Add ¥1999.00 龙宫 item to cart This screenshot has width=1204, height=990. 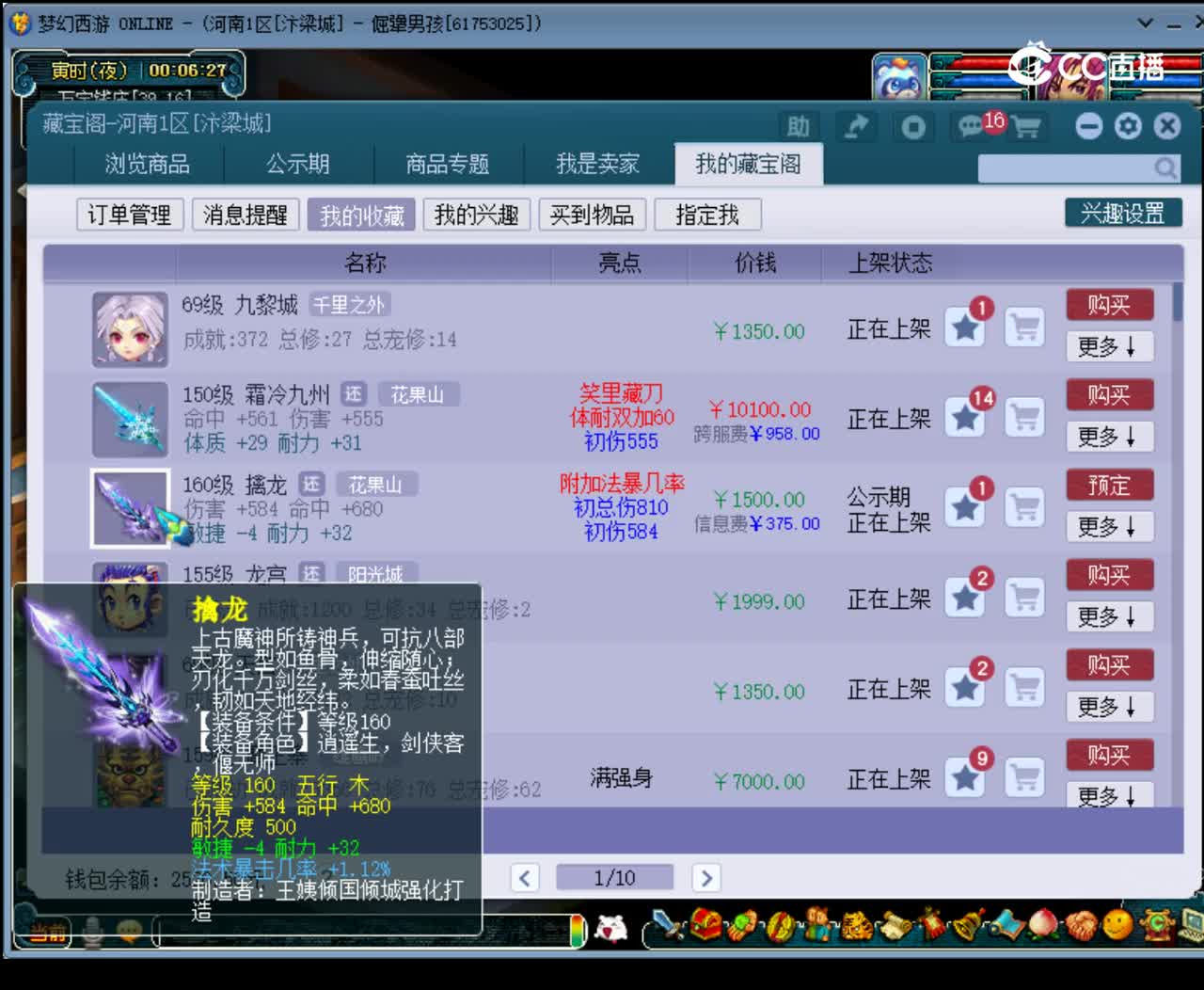[x=1024, y=598]
